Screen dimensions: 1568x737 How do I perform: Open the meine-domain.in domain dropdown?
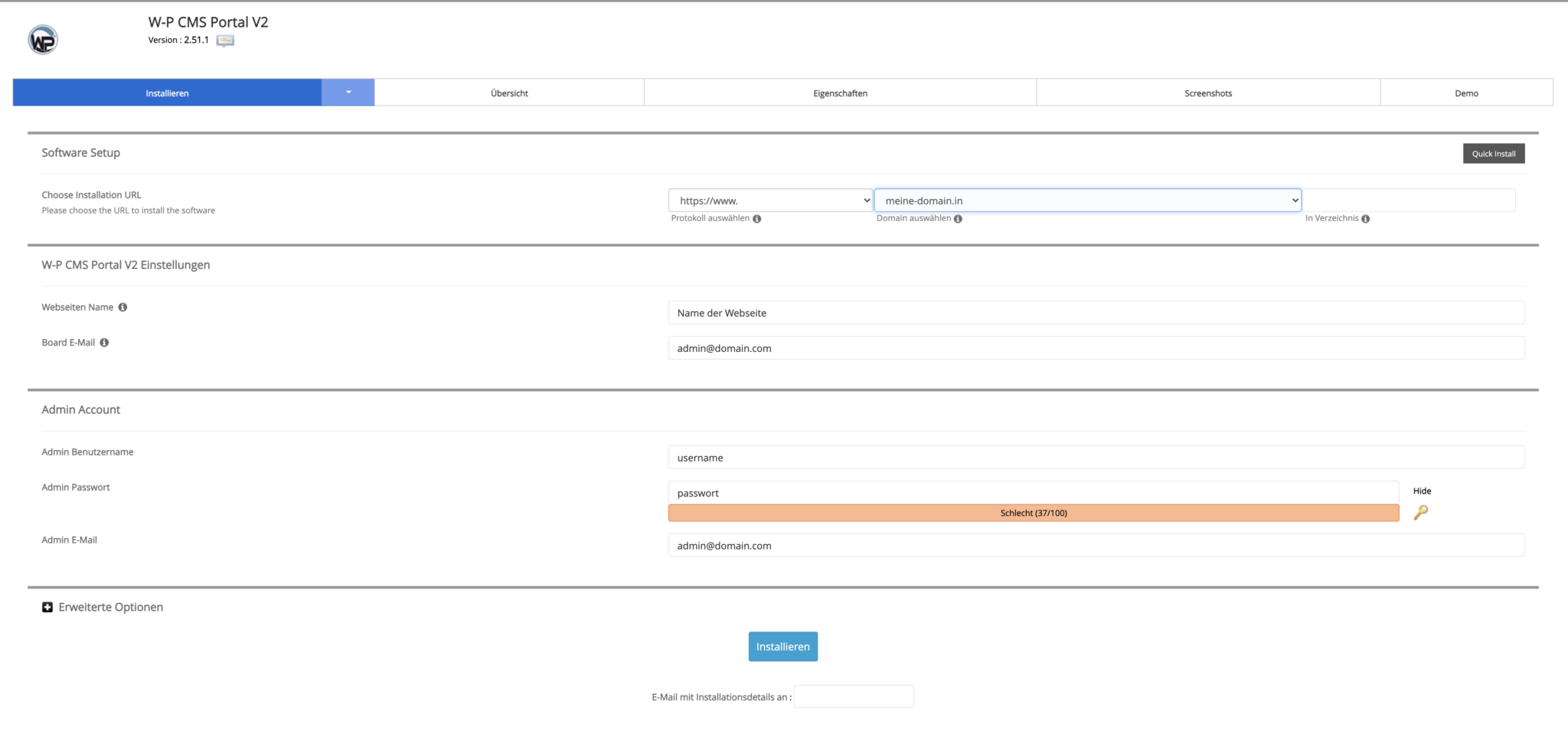(x=1087, y=201)
